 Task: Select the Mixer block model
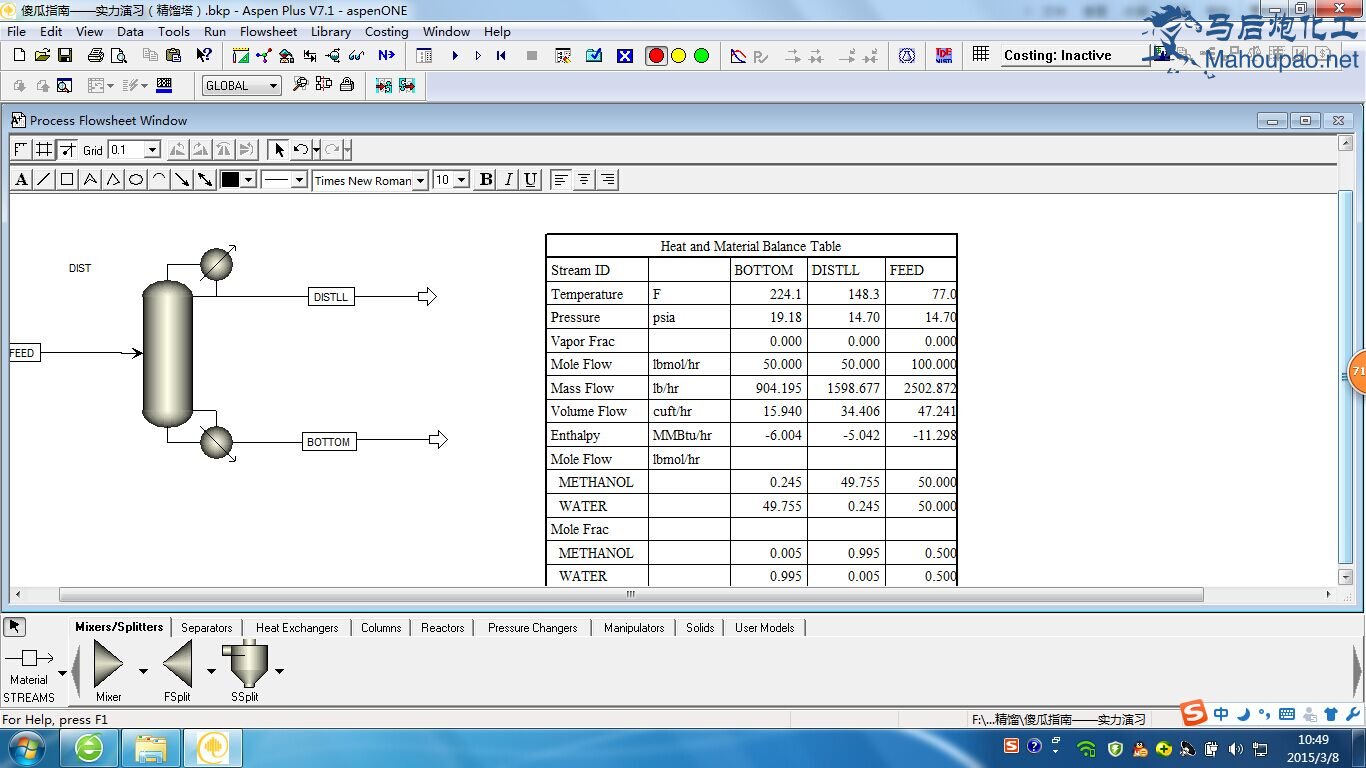point(108,671)
